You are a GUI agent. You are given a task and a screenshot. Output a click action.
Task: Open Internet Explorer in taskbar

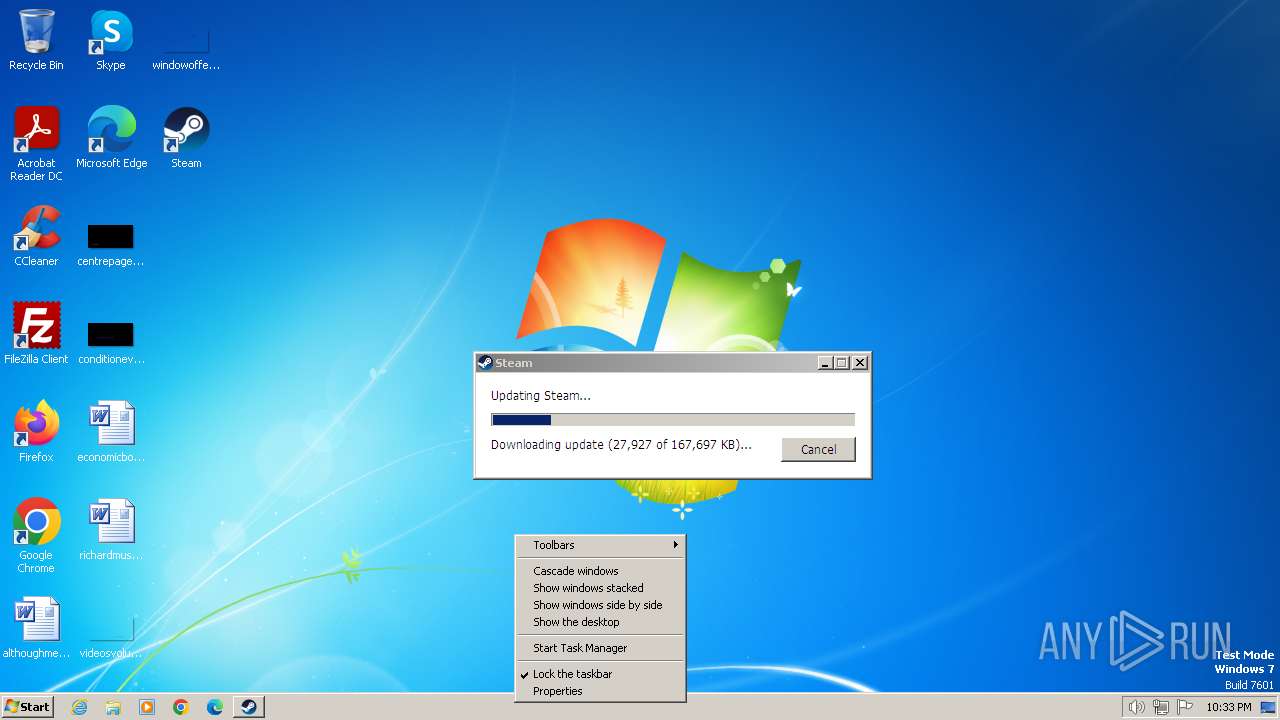79,707
